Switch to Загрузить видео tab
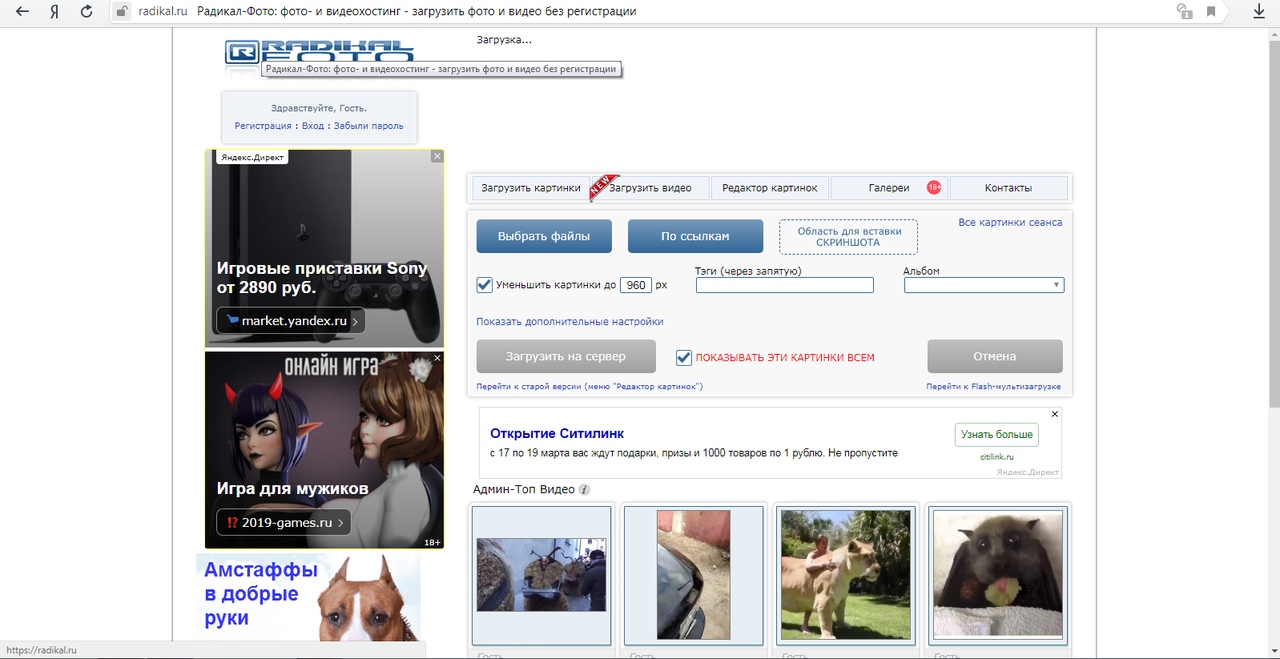This screenshot has height=659, width=1280. (x=650, y=188)
